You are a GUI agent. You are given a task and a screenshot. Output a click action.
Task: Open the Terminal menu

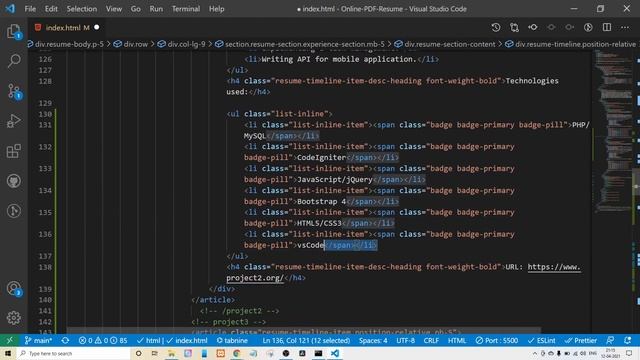coord(186,9)
